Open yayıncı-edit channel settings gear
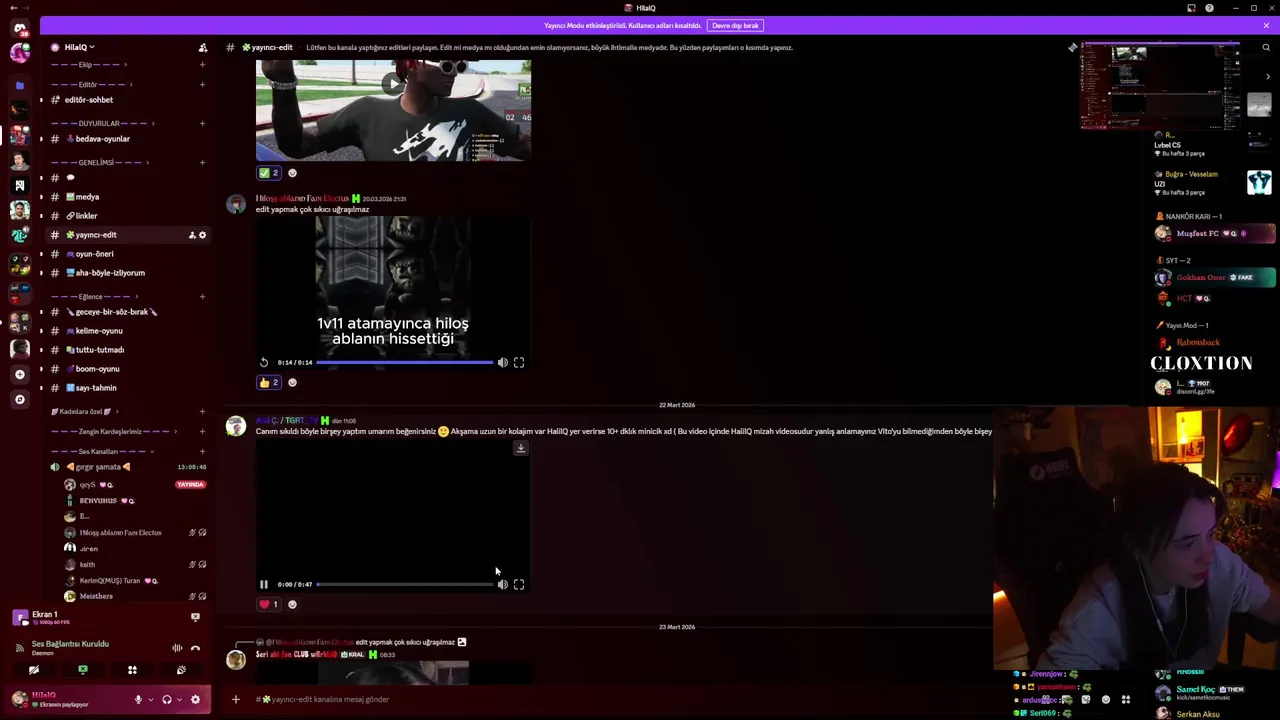Viewport: 1280px width, 720px height. 202,235
